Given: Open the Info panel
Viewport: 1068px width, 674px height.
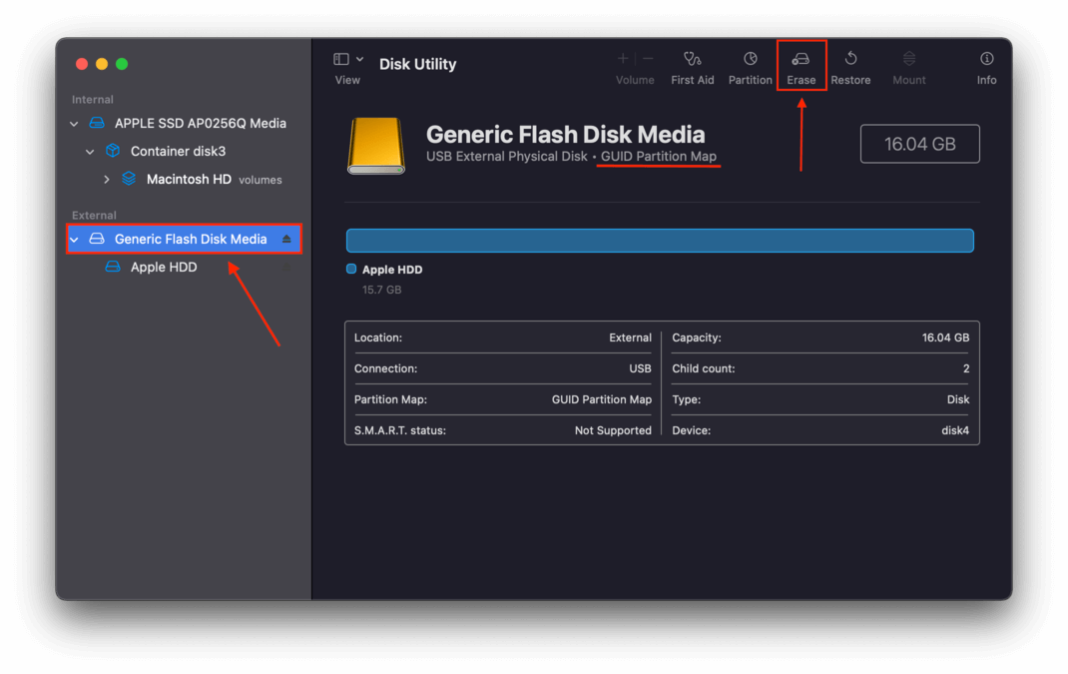Looking at the screenshot, I should (x=986, y=65).
